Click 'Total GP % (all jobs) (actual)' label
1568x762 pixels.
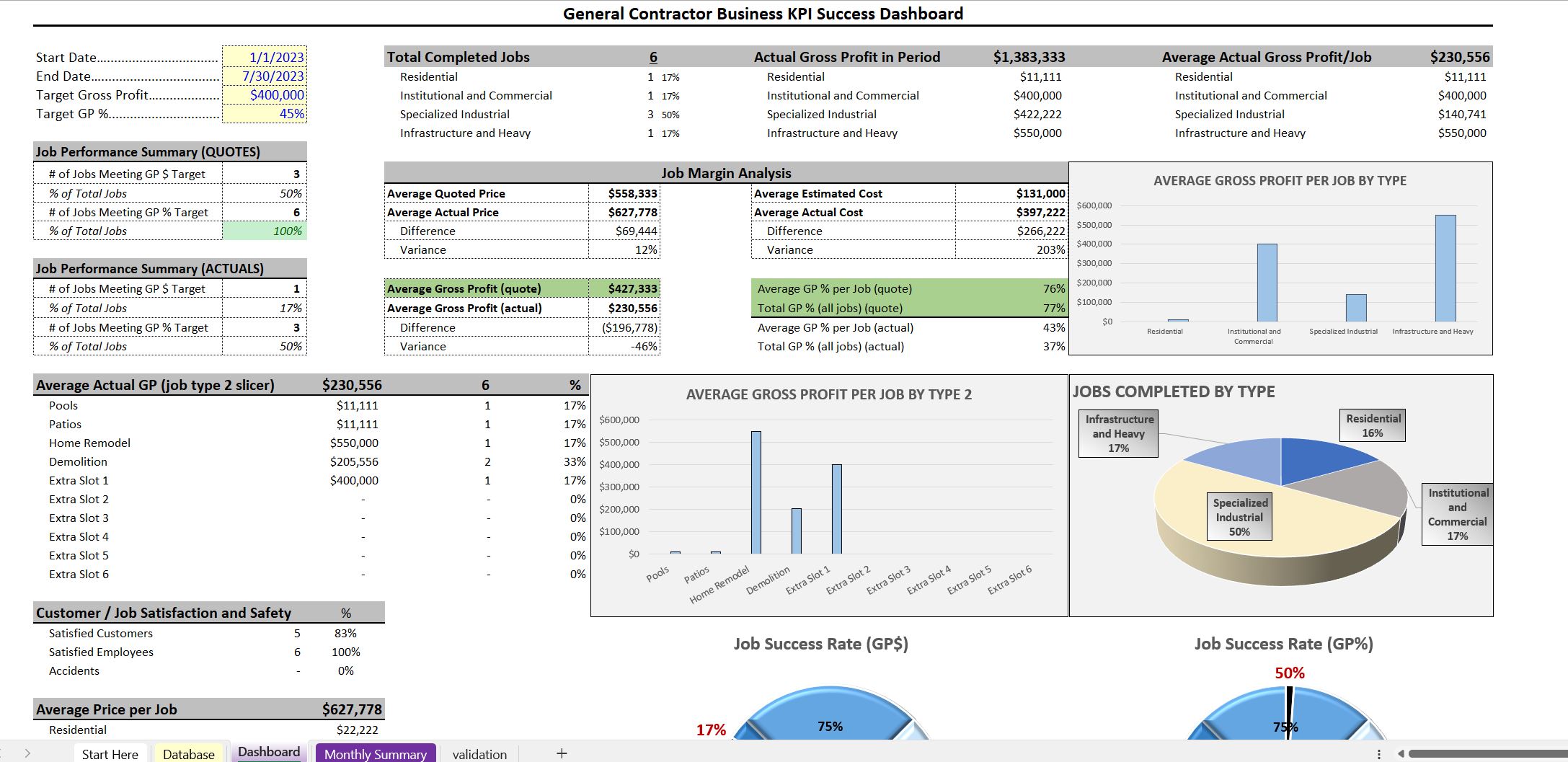point(830,346)
